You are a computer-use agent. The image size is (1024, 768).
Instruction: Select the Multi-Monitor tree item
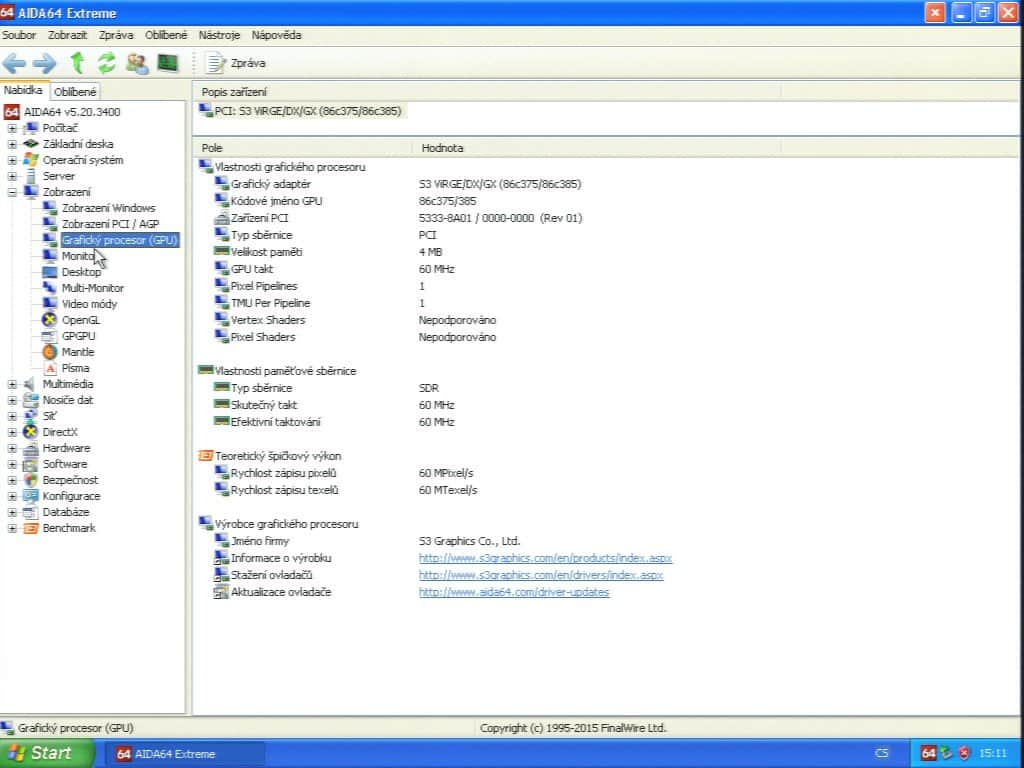point(93,288)
